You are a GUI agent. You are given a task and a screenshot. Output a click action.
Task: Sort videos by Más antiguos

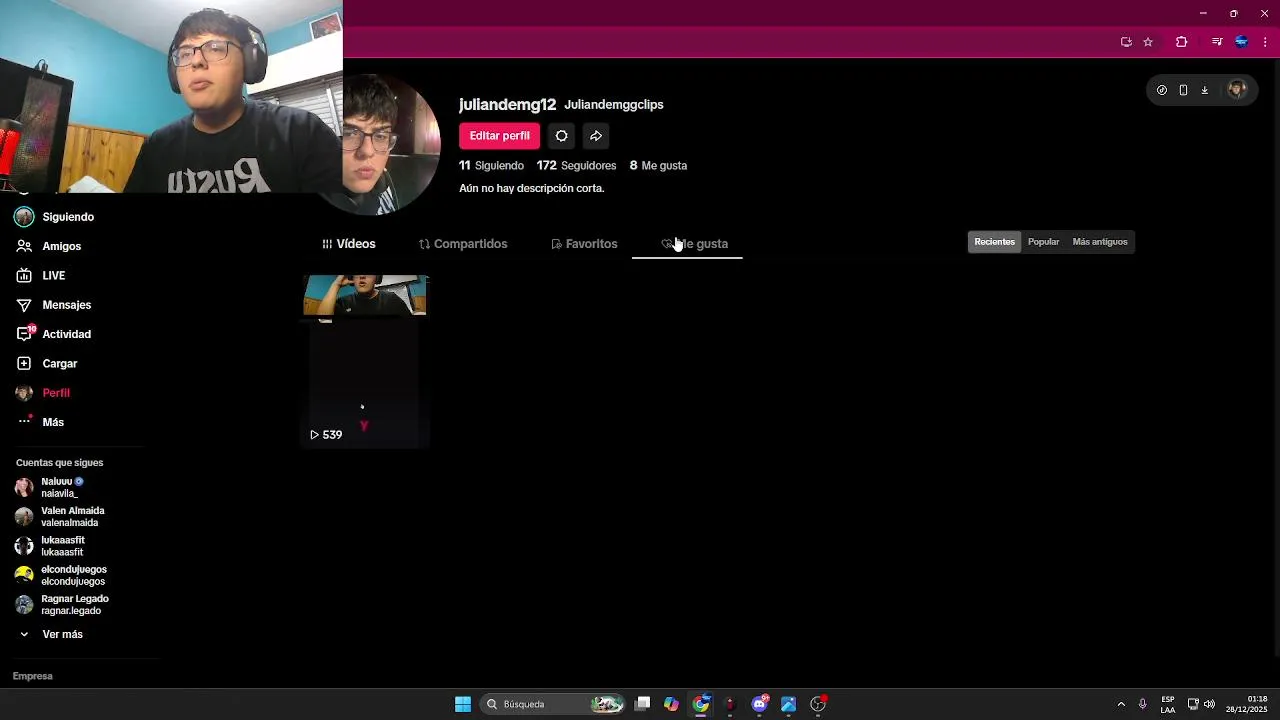(1100, 242)
